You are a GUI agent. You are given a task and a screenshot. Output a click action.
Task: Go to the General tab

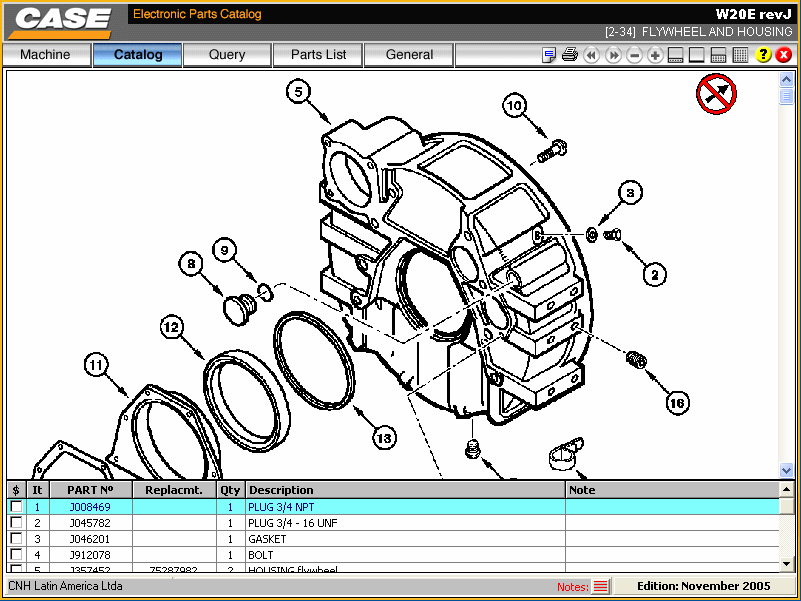409,55
